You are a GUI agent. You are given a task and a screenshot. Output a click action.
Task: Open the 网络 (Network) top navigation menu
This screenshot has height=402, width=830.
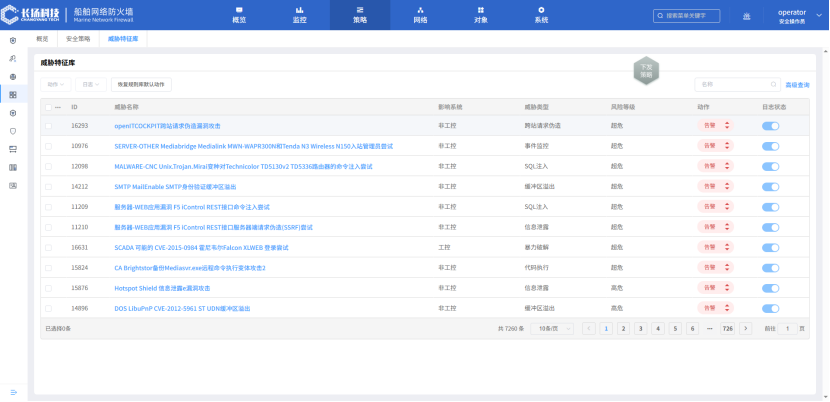click(x=420, y=15)
